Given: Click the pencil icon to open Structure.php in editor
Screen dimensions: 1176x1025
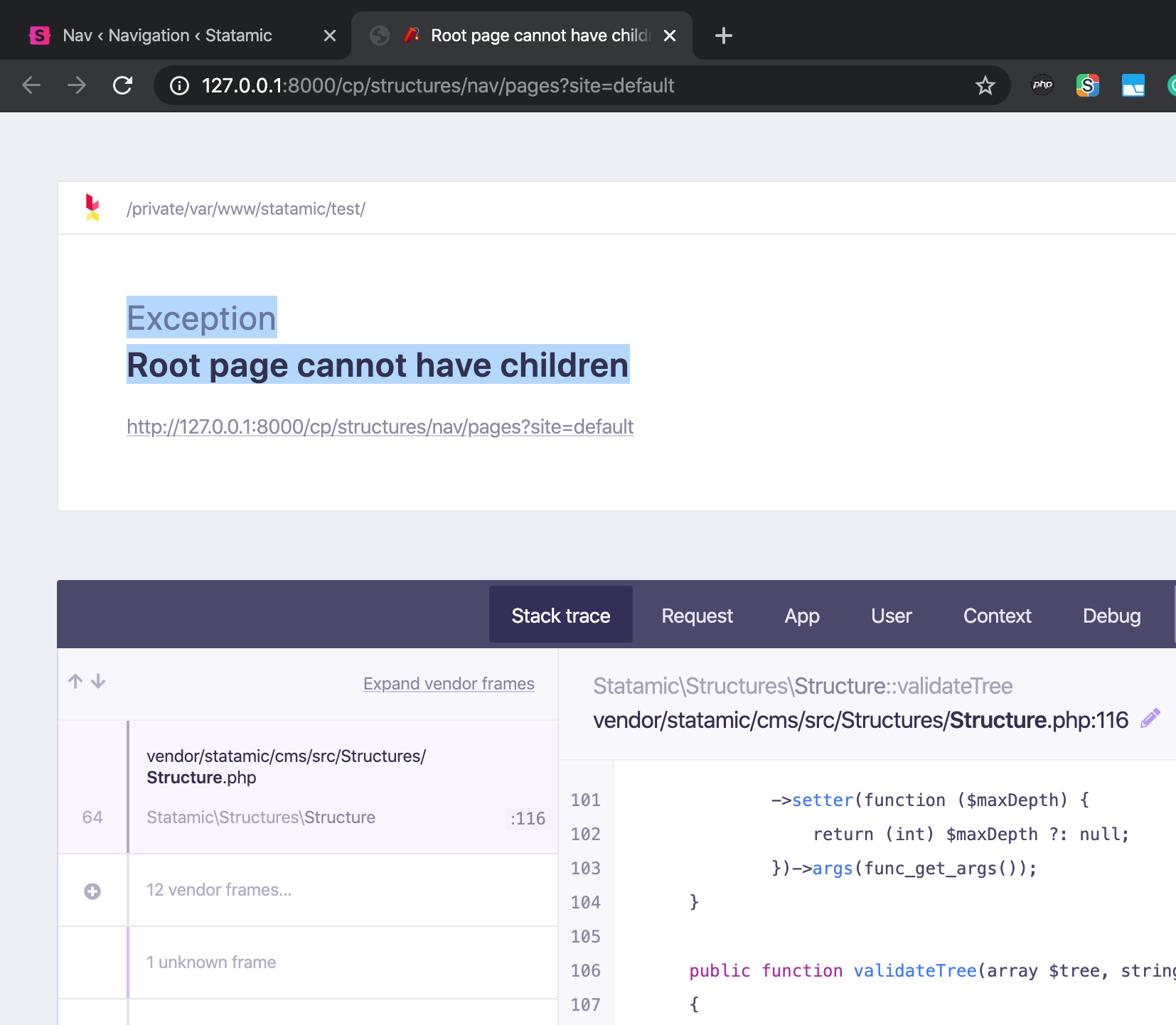Looking at the screenshot, I should click(x=1150, y=719).
